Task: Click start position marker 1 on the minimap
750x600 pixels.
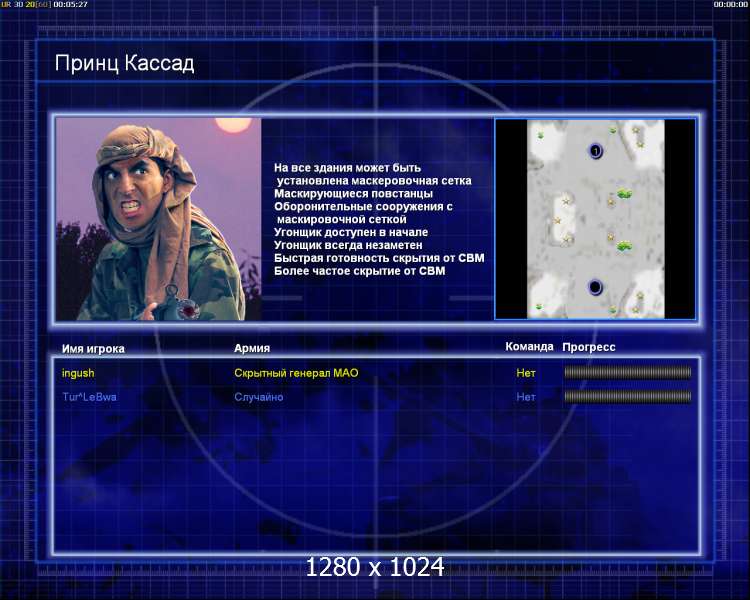Action: (595, 151)
